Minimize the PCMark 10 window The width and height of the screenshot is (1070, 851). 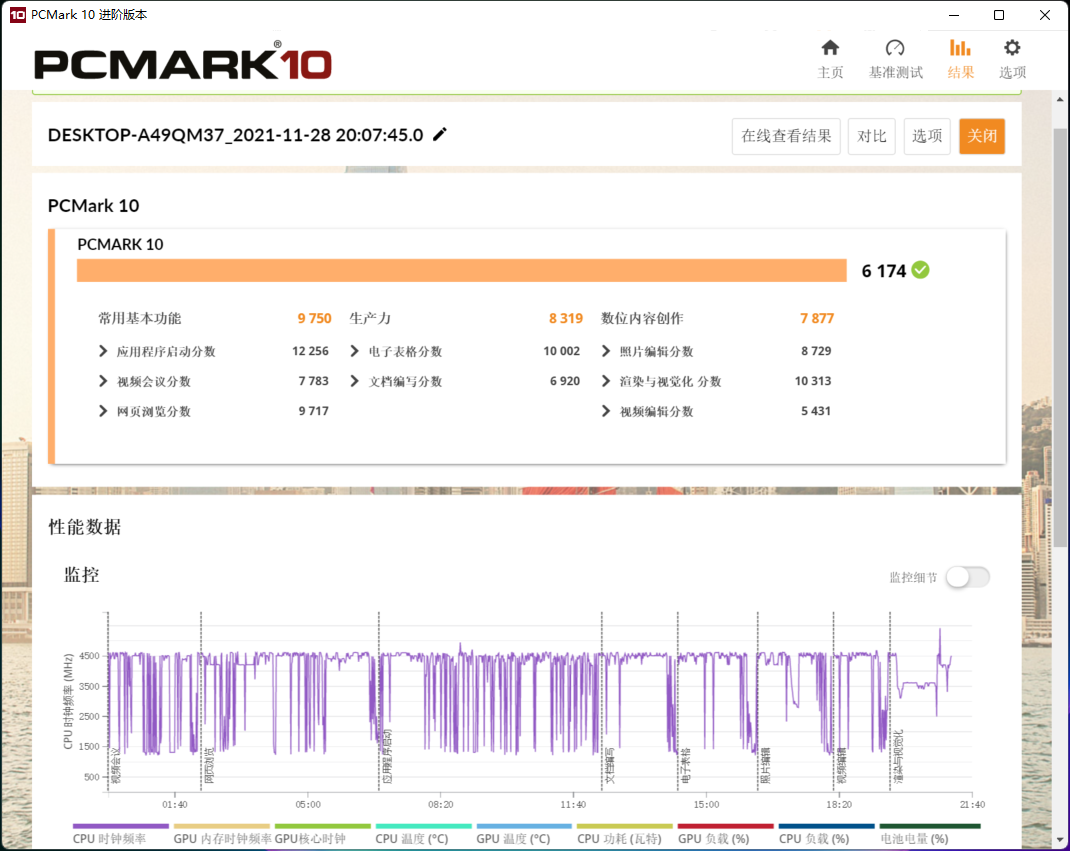pyautogui.click(x=954, y=15)
